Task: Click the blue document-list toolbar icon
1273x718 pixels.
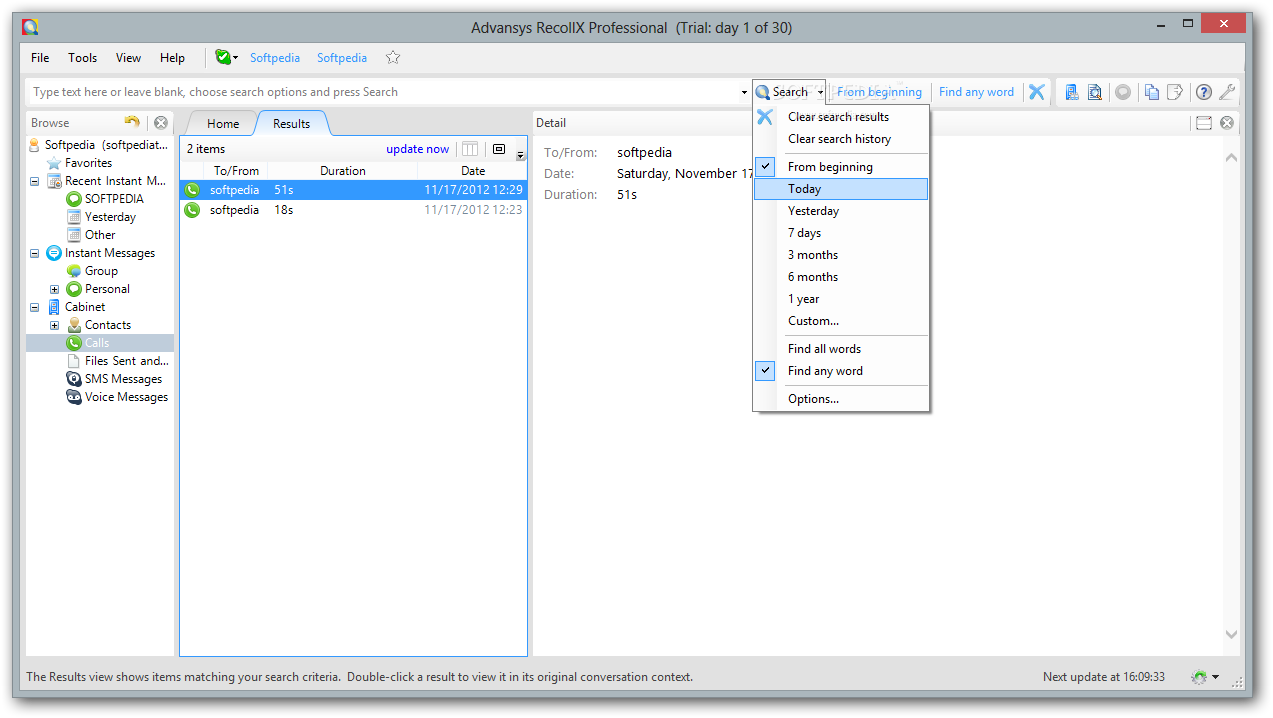Action: coord(1072,92)
